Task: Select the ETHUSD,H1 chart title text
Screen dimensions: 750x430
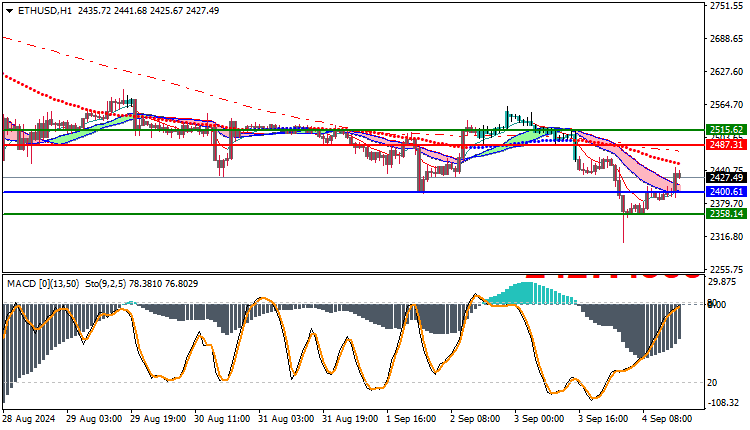Action: pos(45,11)
